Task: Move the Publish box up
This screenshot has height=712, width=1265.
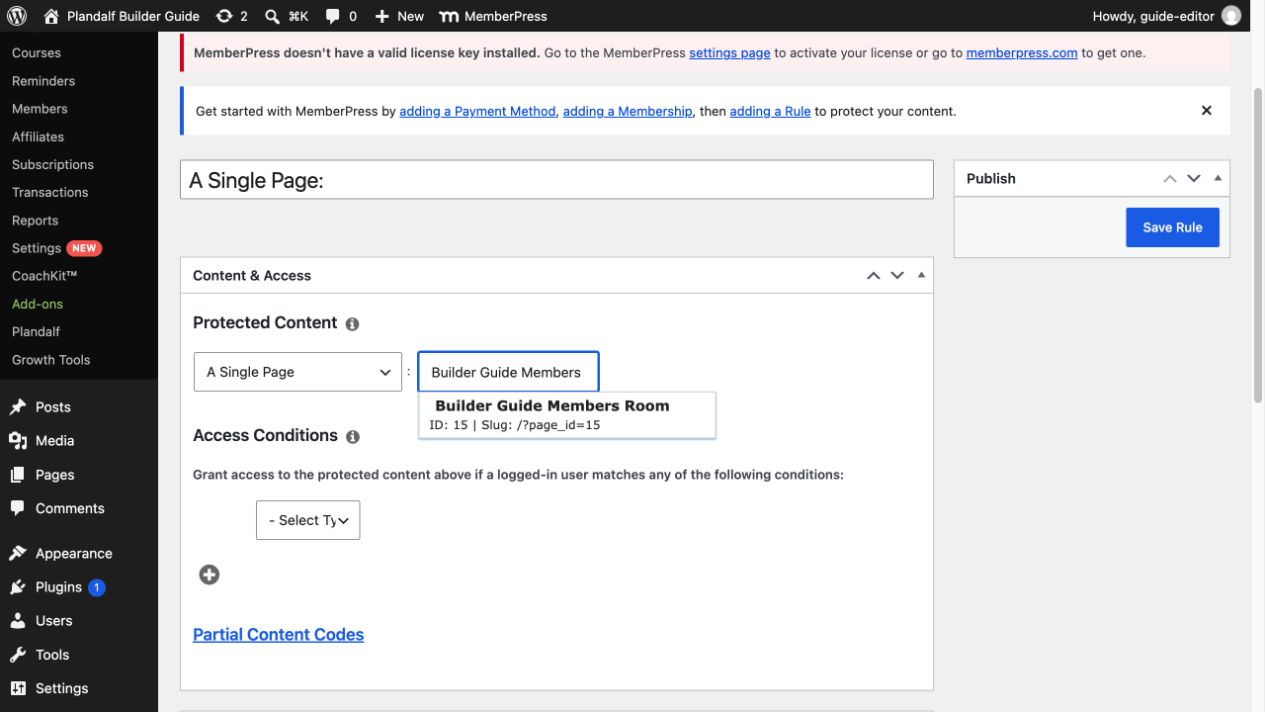Action: click(1170, 178)
